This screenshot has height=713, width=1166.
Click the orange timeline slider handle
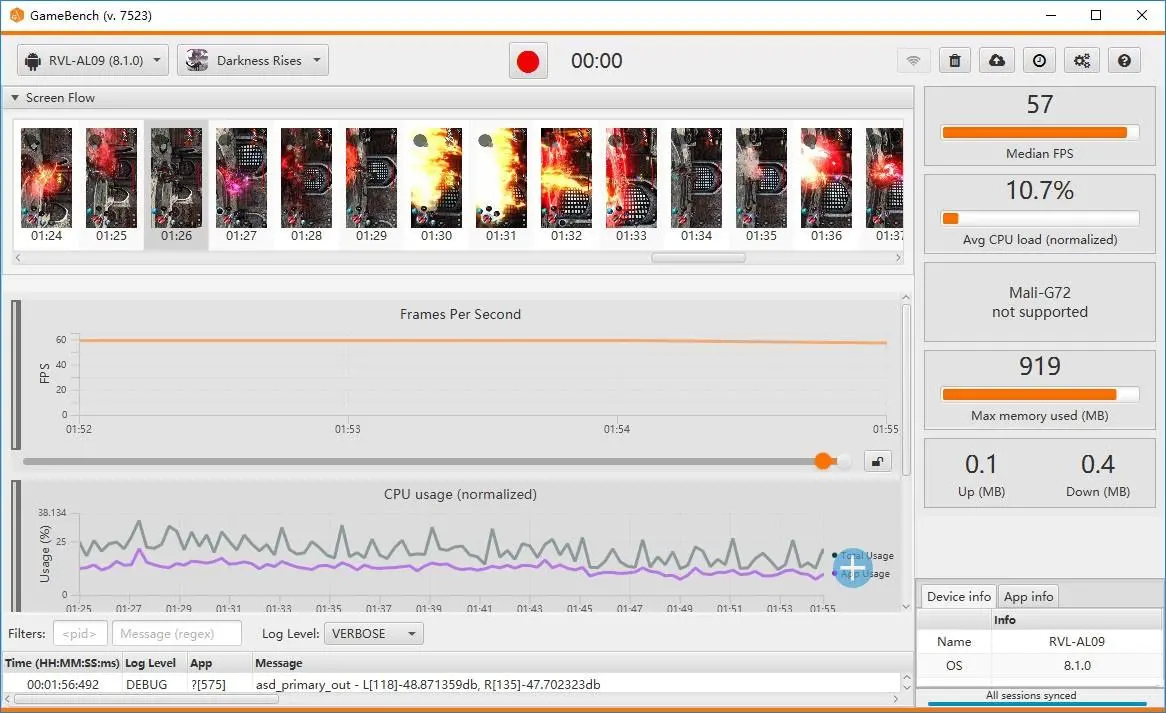tap(823, 461)
